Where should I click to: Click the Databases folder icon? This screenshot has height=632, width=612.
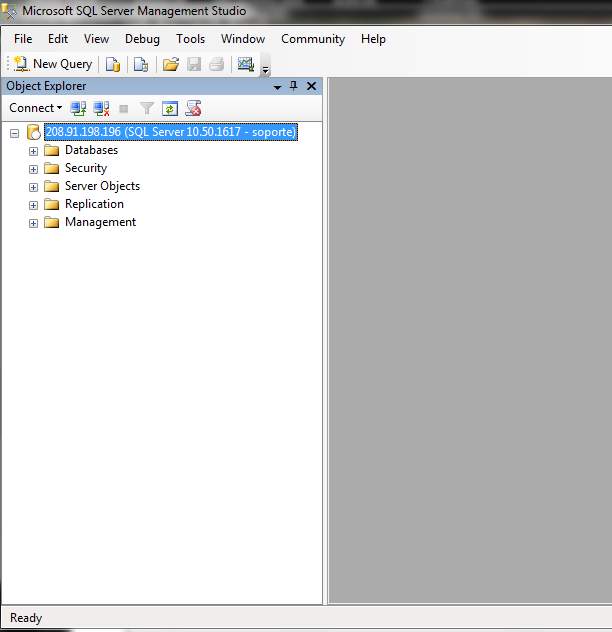[52, 151]
